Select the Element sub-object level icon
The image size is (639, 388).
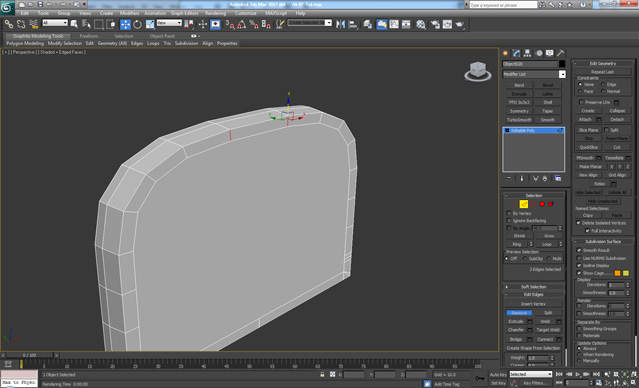(x=551, y=204)
